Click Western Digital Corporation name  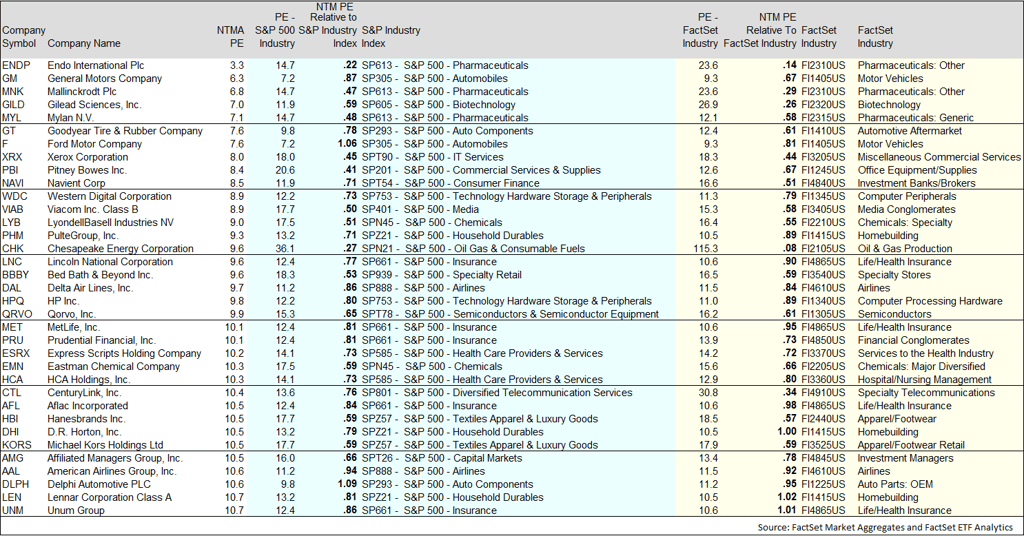110,196
